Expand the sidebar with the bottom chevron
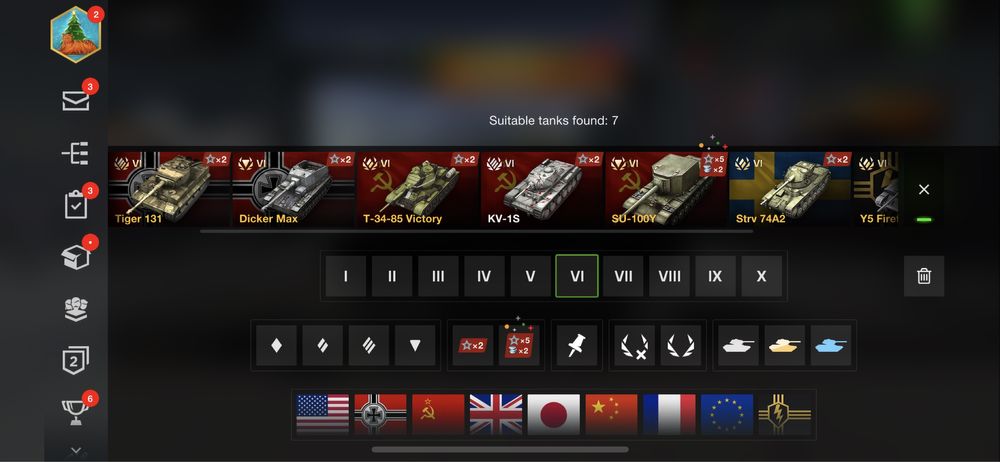 (x=76, y=451)
